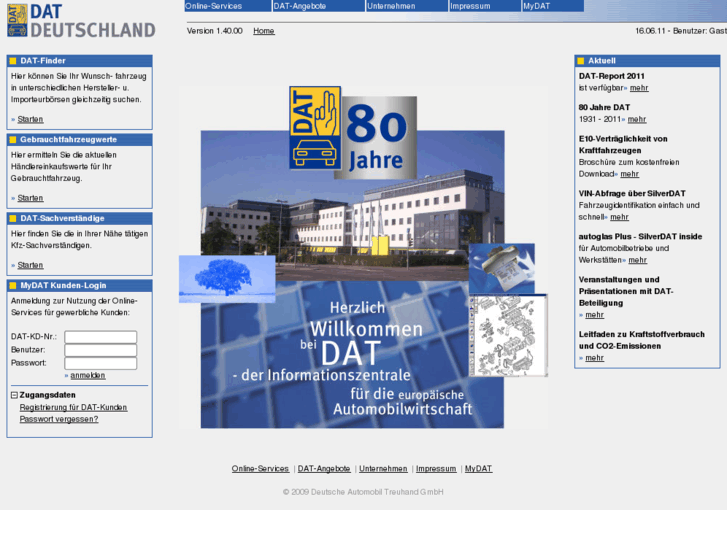Open the Online-Services menu tab
The image size is (727, 545).
click(x=228, y=6)
